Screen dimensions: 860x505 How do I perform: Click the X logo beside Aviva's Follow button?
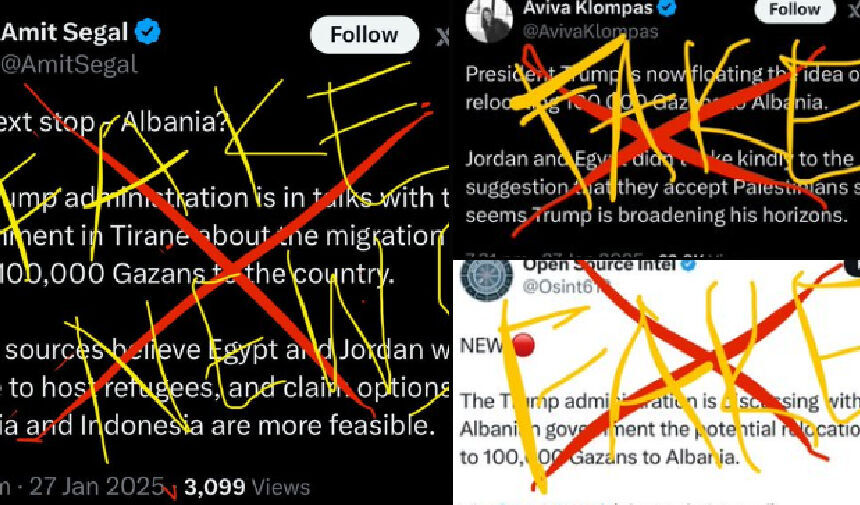pyautogui.click(x=855, y=12)
